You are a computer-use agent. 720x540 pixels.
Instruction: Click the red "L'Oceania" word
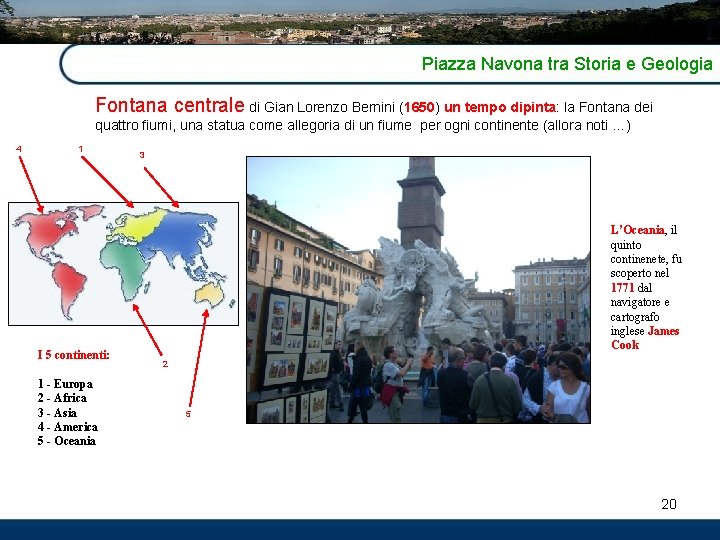coord(637,230)
